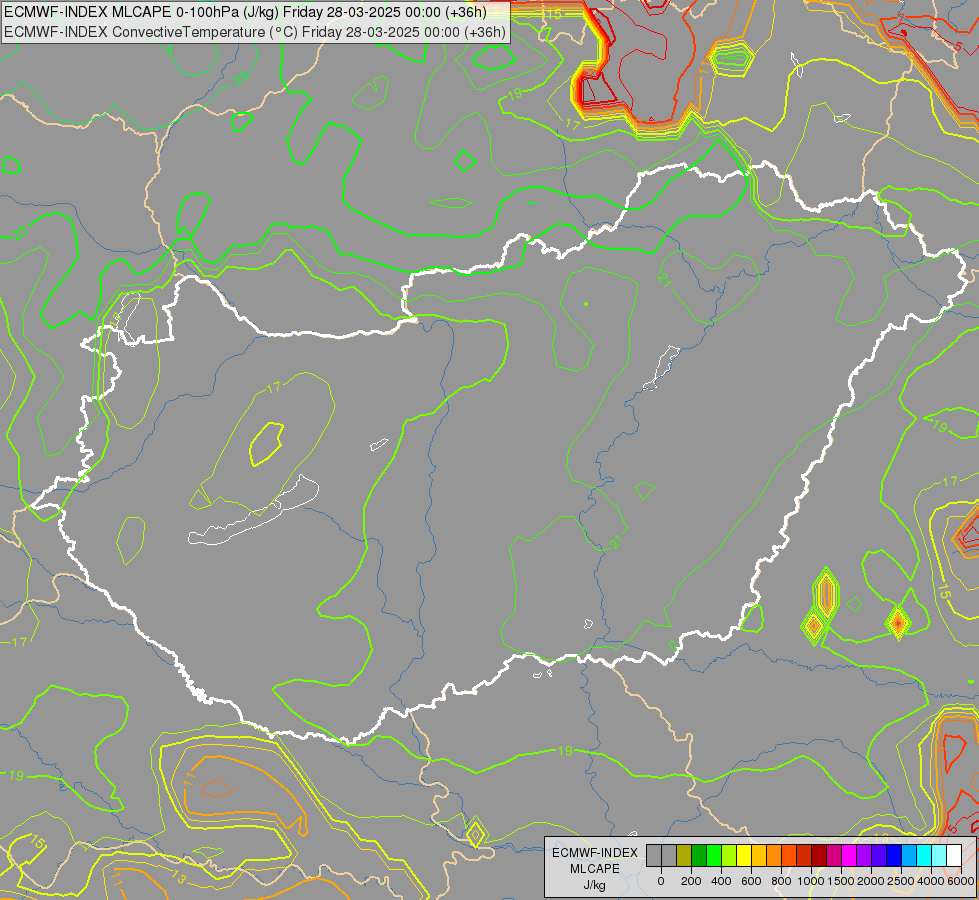Click the pure blue legend swatch
Screen dimensions: 979x900
click(x=894, y=855)
